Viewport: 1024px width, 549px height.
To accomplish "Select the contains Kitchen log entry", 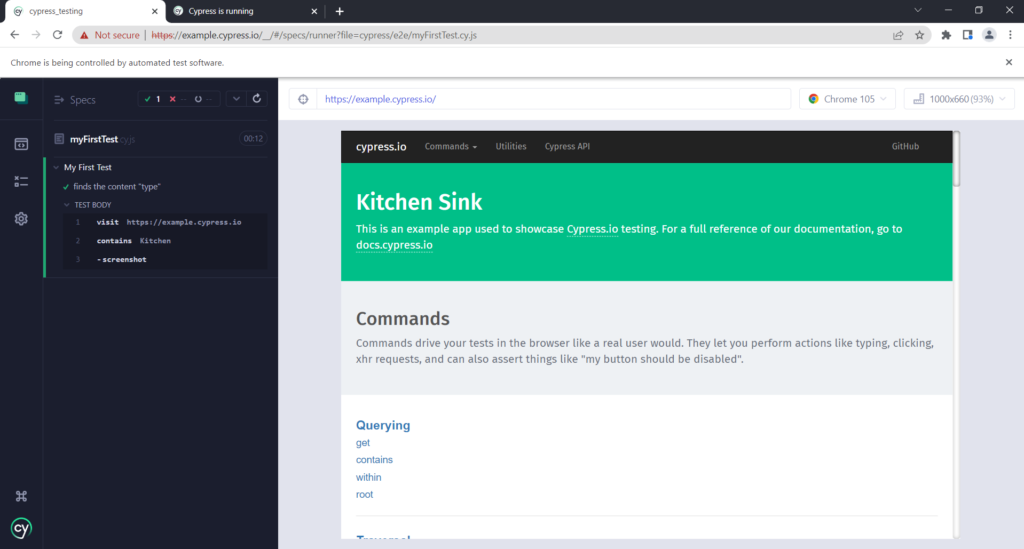I will [165, 241].
